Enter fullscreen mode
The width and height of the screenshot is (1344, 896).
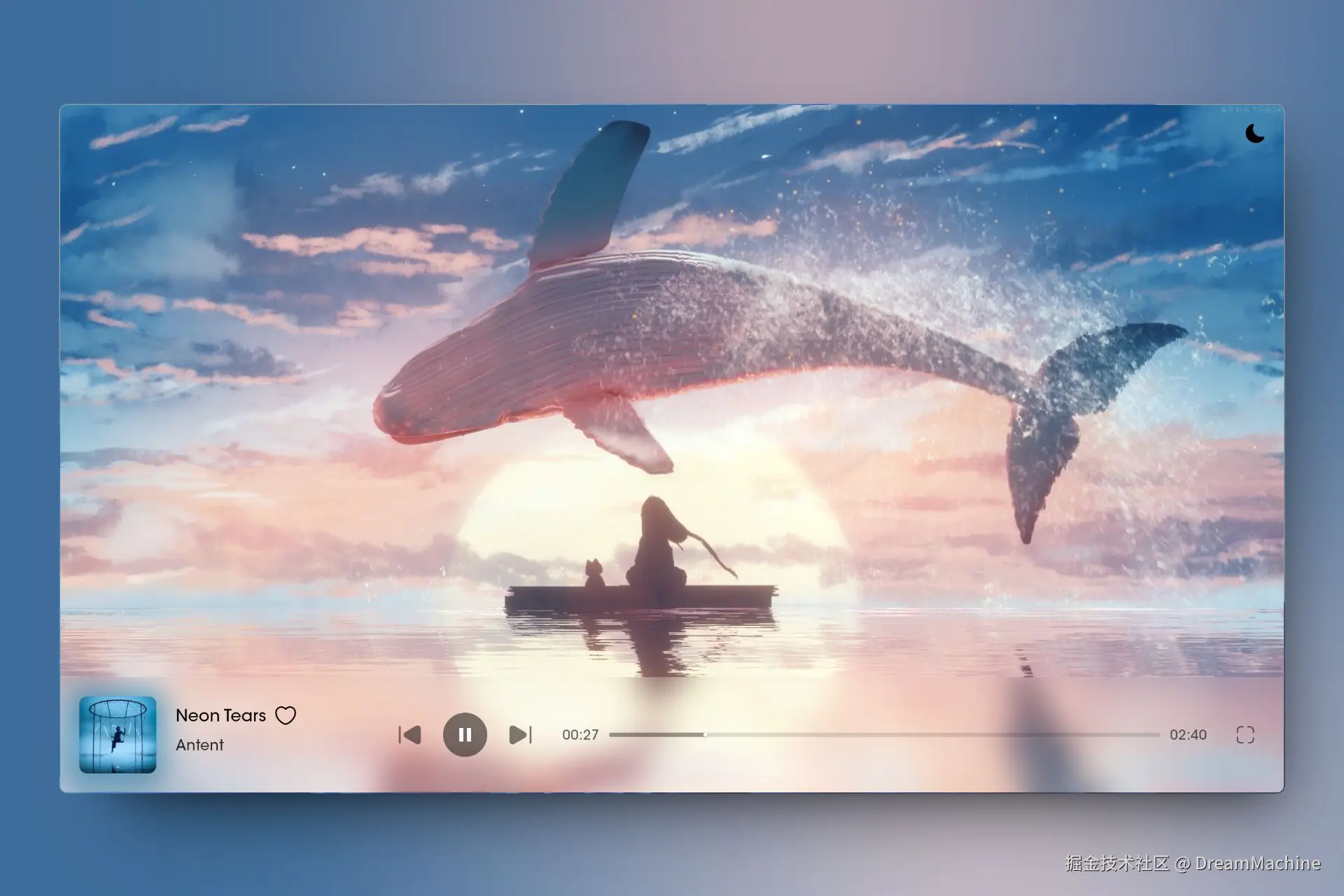1245,735
